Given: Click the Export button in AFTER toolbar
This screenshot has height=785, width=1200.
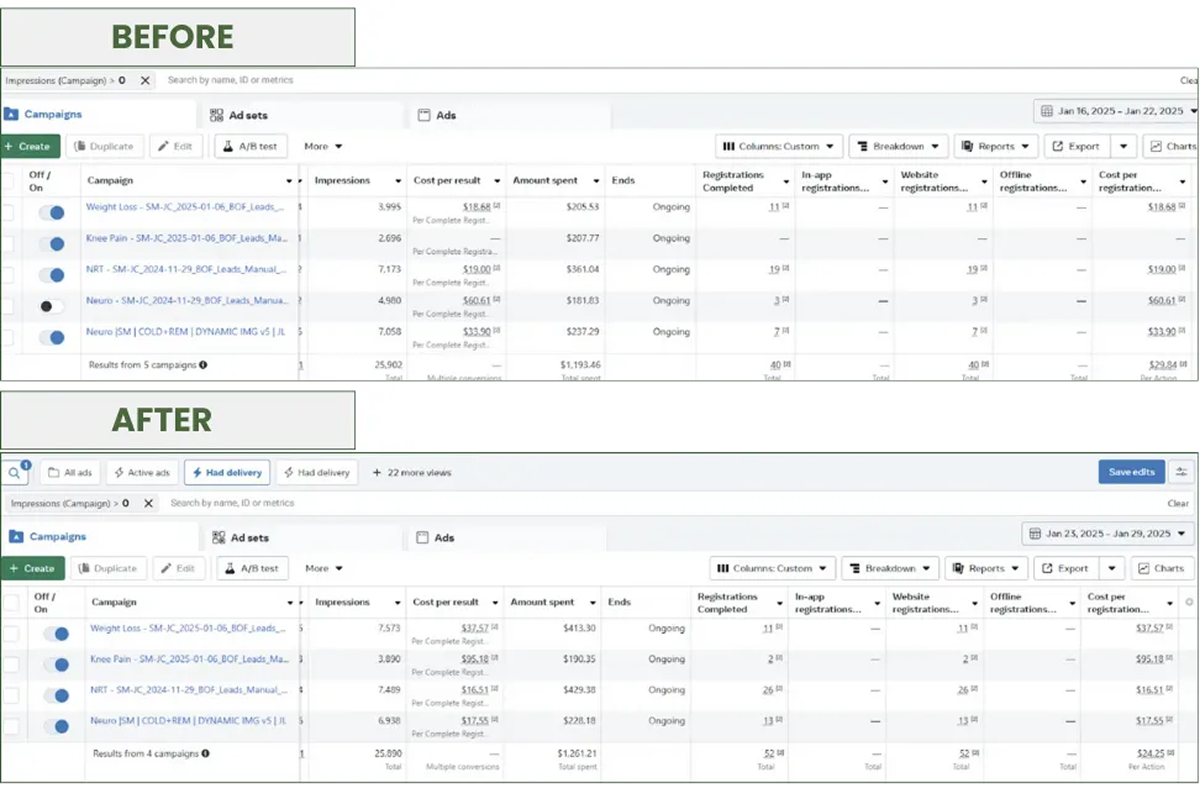Looking at the screenshot, I should coord(1066,568).
